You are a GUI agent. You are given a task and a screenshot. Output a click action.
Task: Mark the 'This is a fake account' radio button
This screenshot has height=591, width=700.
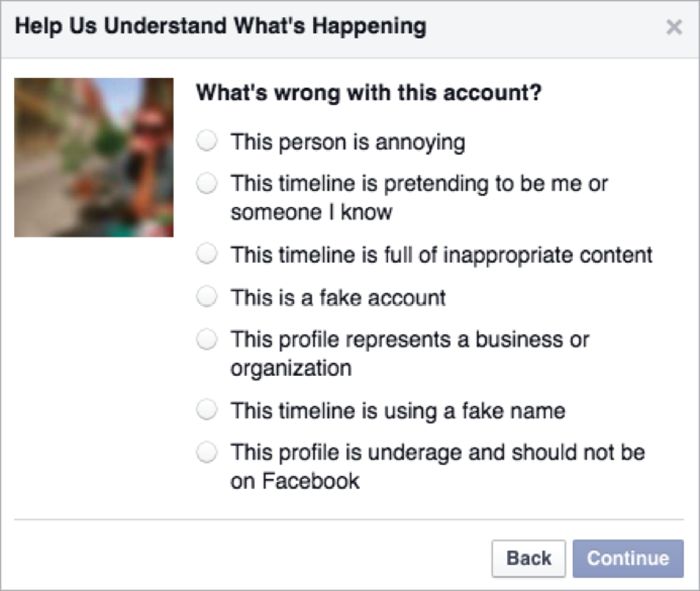tap(207, 296)
